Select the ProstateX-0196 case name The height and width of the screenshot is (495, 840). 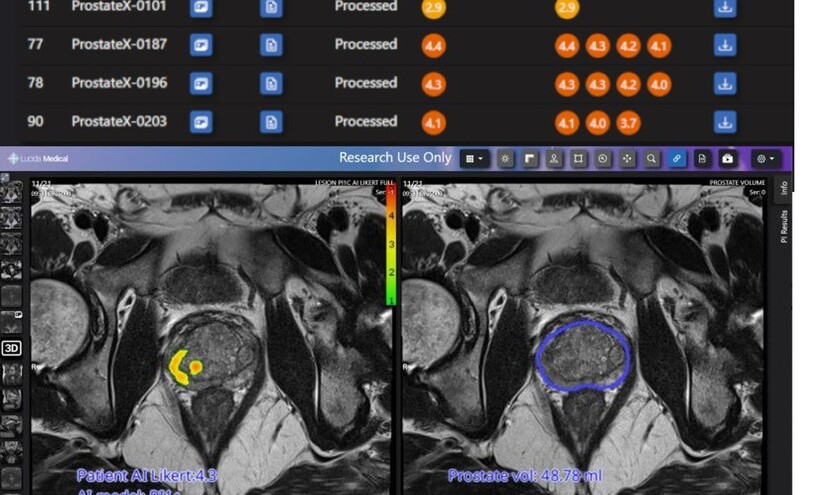[x=119, y=83]
